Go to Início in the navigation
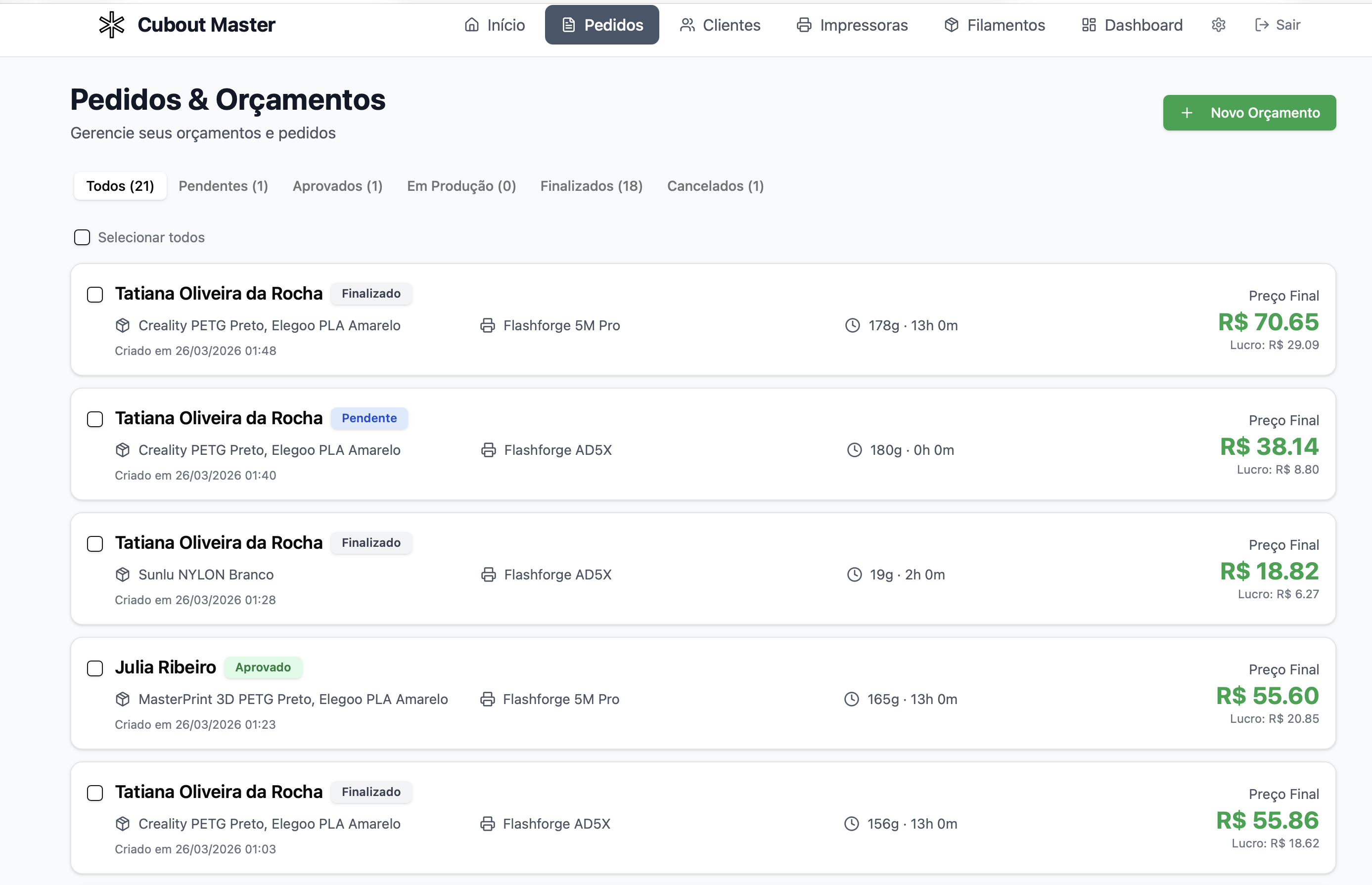The height and width of the screenshot is (885, 1372). 494,25
